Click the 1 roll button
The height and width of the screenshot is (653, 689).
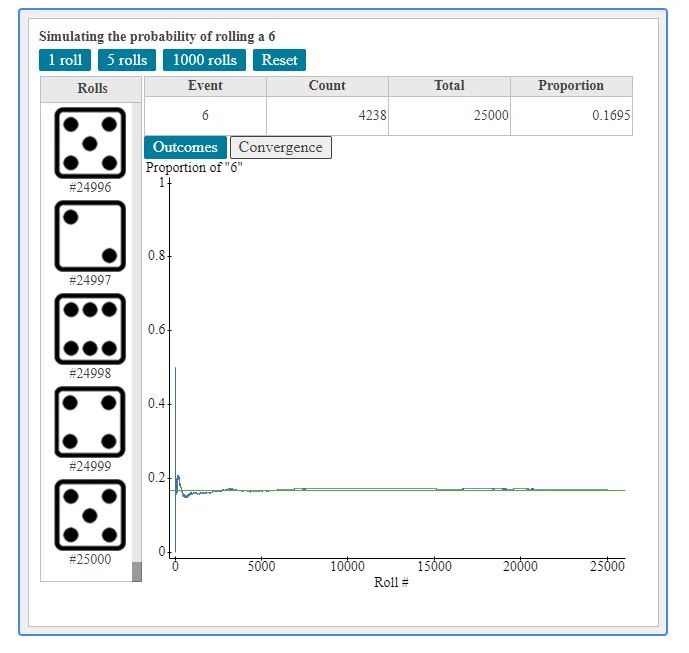click(x=65, y=60)
